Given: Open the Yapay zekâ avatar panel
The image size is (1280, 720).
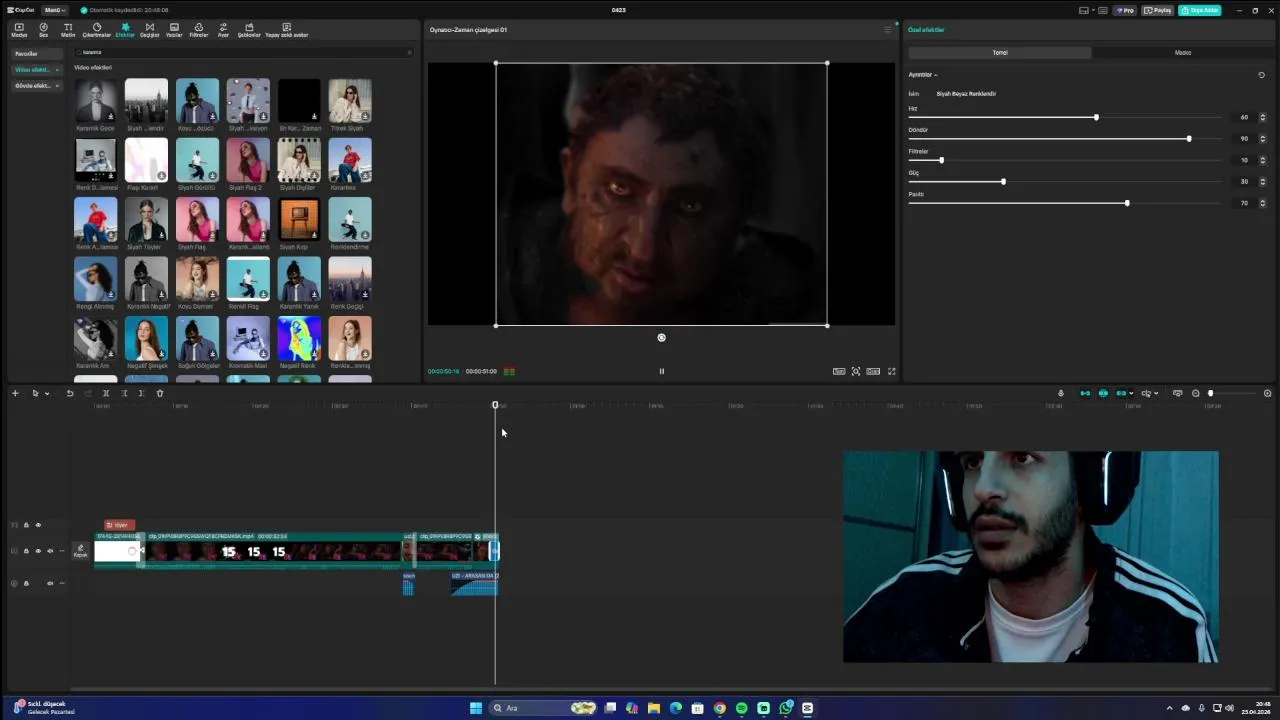Looking at the screenshot, I should point(287,30).
